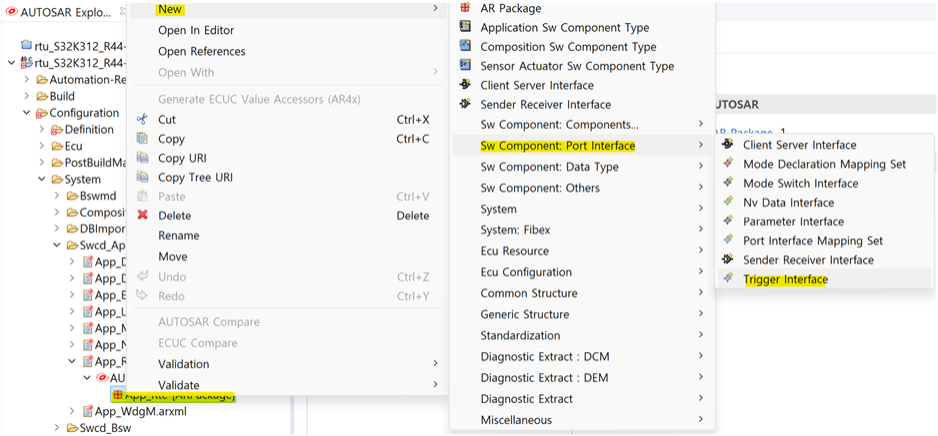The image size is (938, 436).
Task: Open the Miscellaneous submenu
Action: click(x=582, y=420)
